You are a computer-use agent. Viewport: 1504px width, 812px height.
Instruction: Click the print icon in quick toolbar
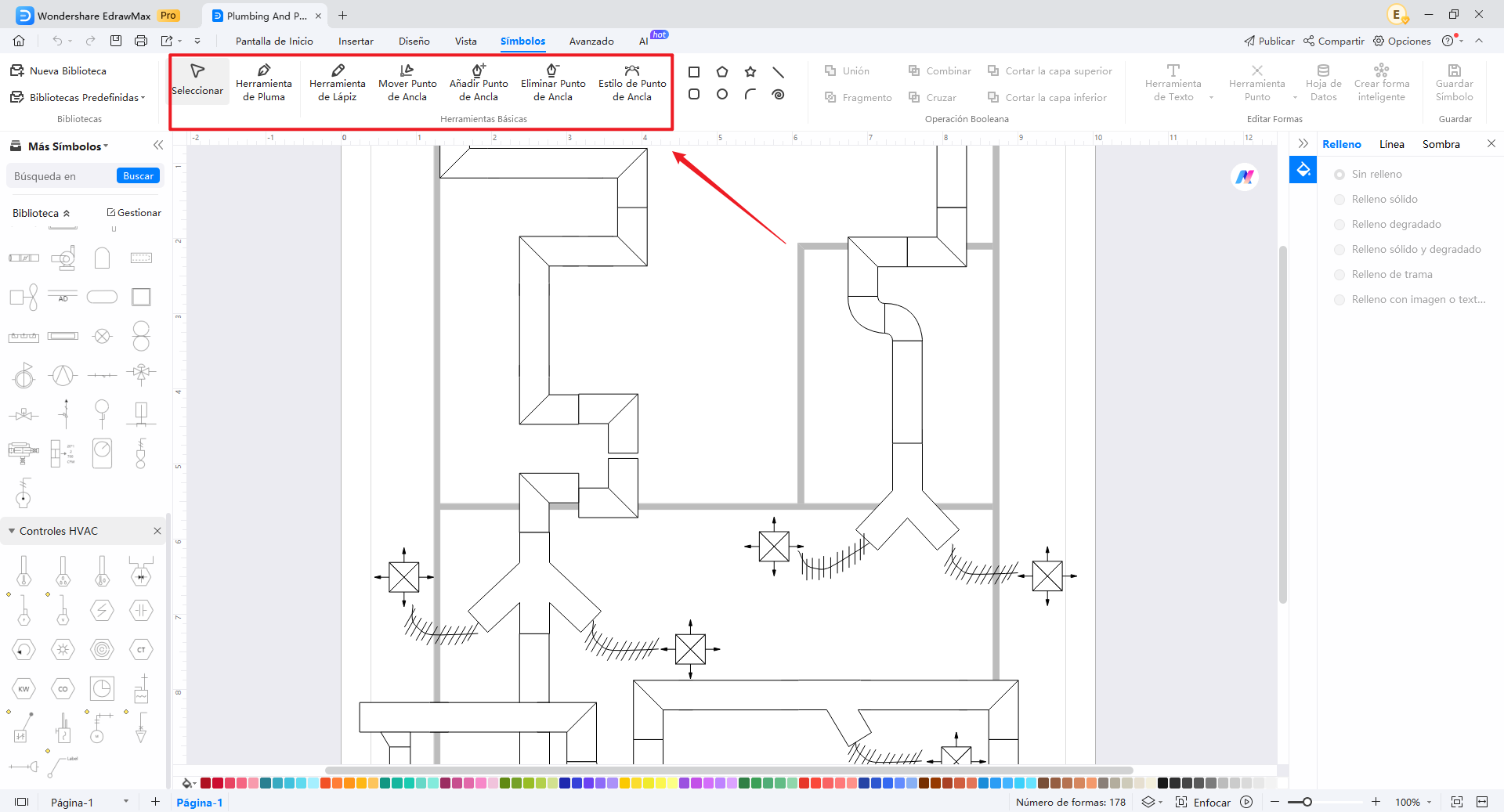coord(141,41)
